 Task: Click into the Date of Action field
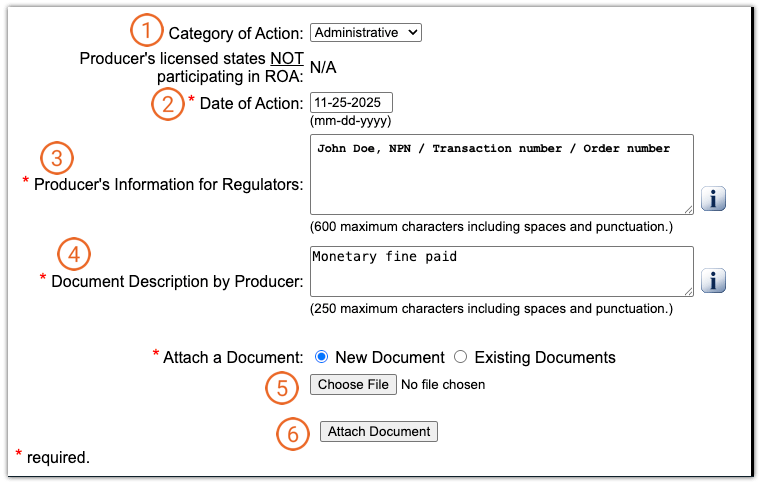pos(351,103)
